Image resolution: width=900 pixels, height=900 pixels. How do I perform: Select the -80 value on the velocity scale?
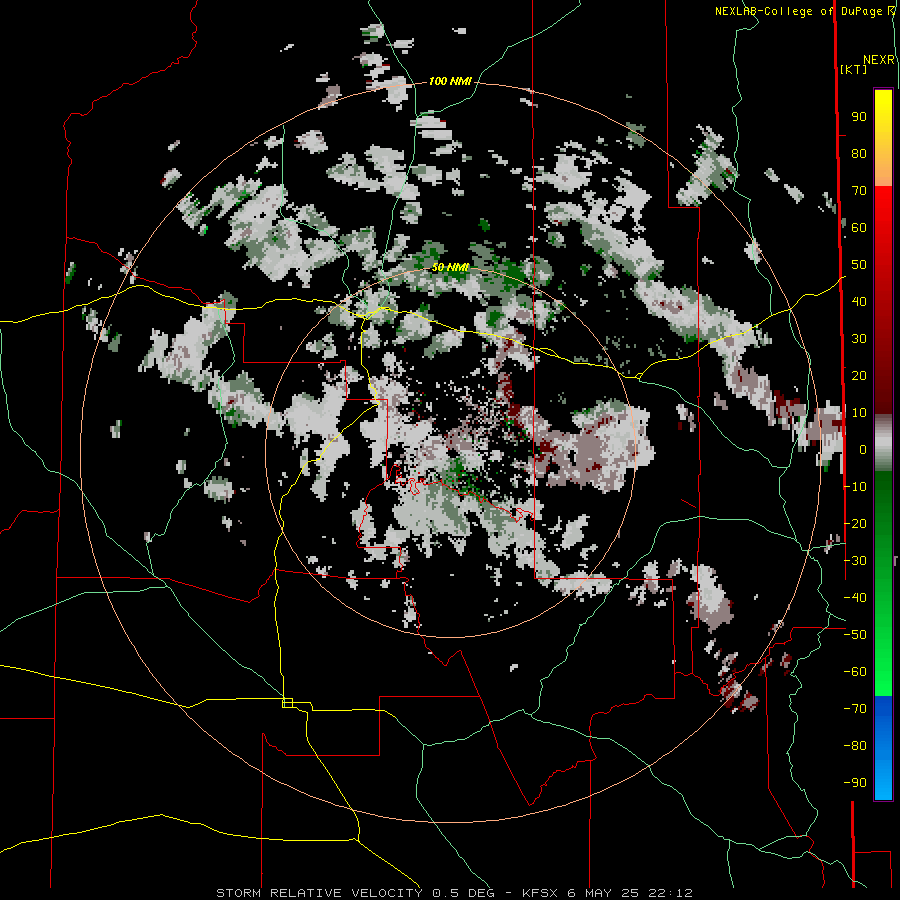tap(855, 746)
